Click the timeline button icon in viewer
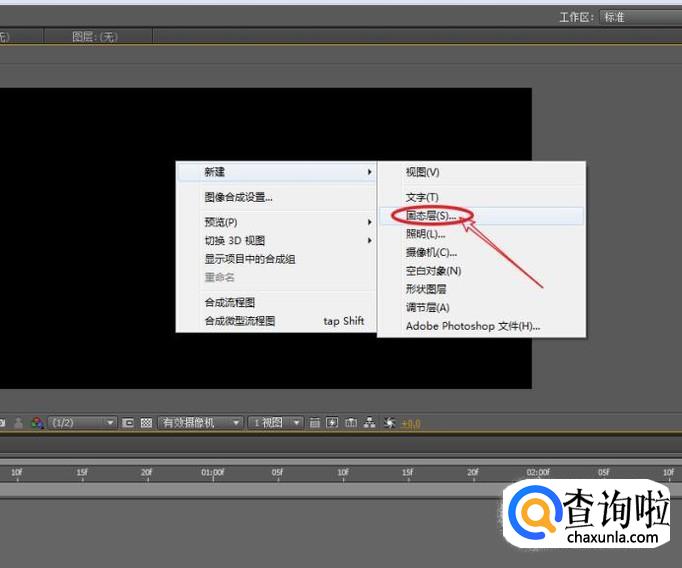Viewport: 682px width, 568px height. pyautogui.click(x=352, y=423)
